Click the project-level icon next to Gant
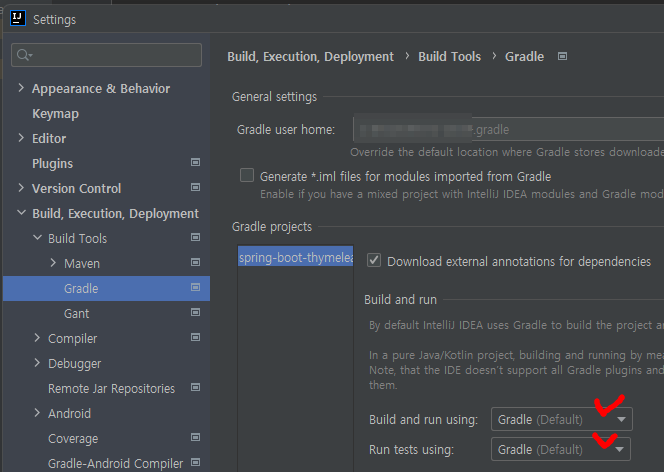The width and height of the screenshot is (664, 472). pyautogui.click(x=195, y=312)
